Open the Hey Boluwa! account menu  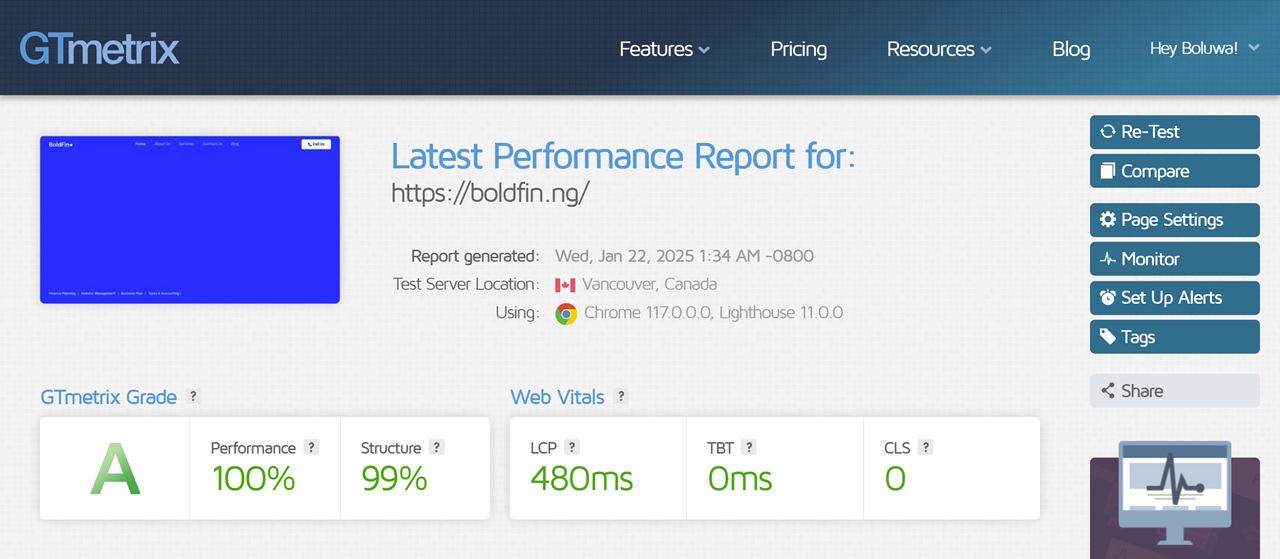(x=1205, y=48)
